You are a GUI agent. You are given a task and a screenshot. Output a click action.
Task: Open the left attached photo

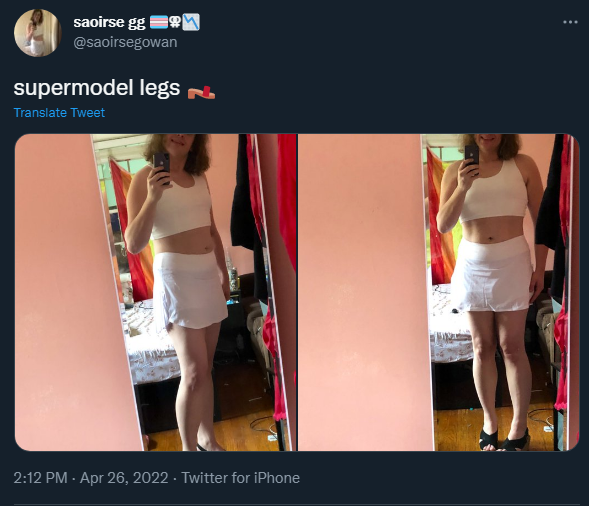tap(156, 292)
